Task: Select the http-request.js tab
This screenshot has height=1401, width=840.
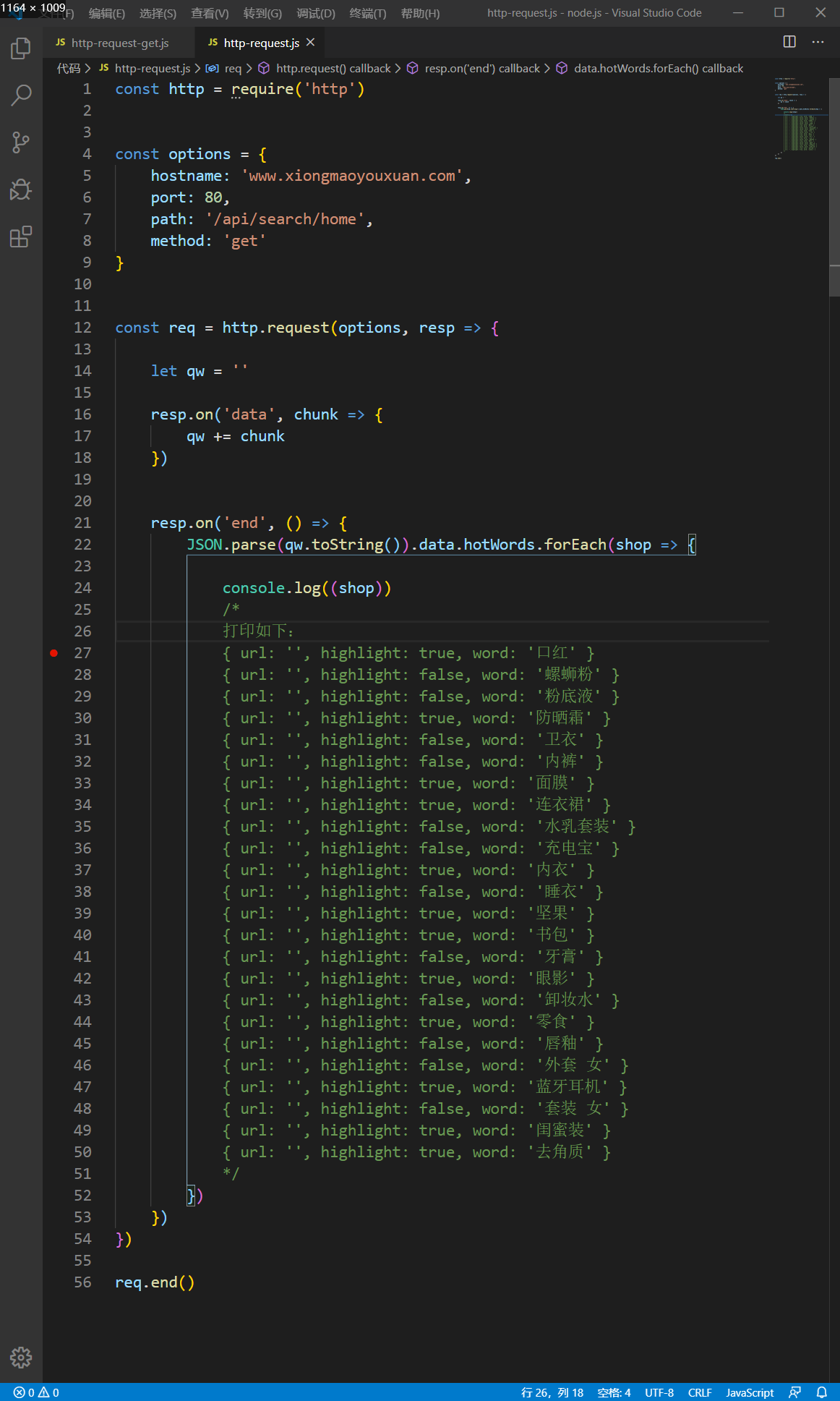Action: tap(261, 43)
